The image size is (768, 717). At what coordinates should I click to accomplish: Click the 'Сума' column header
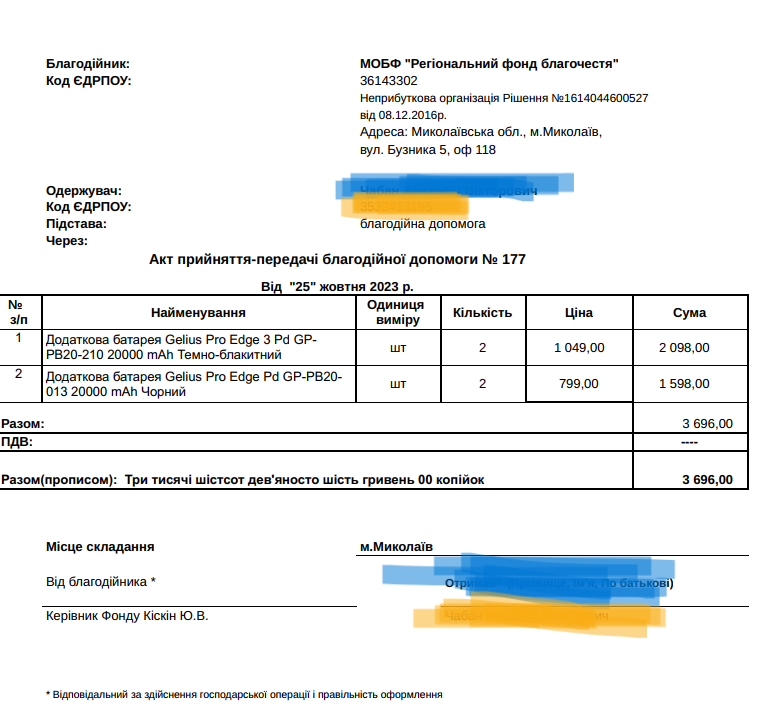[x=689, y=312]
